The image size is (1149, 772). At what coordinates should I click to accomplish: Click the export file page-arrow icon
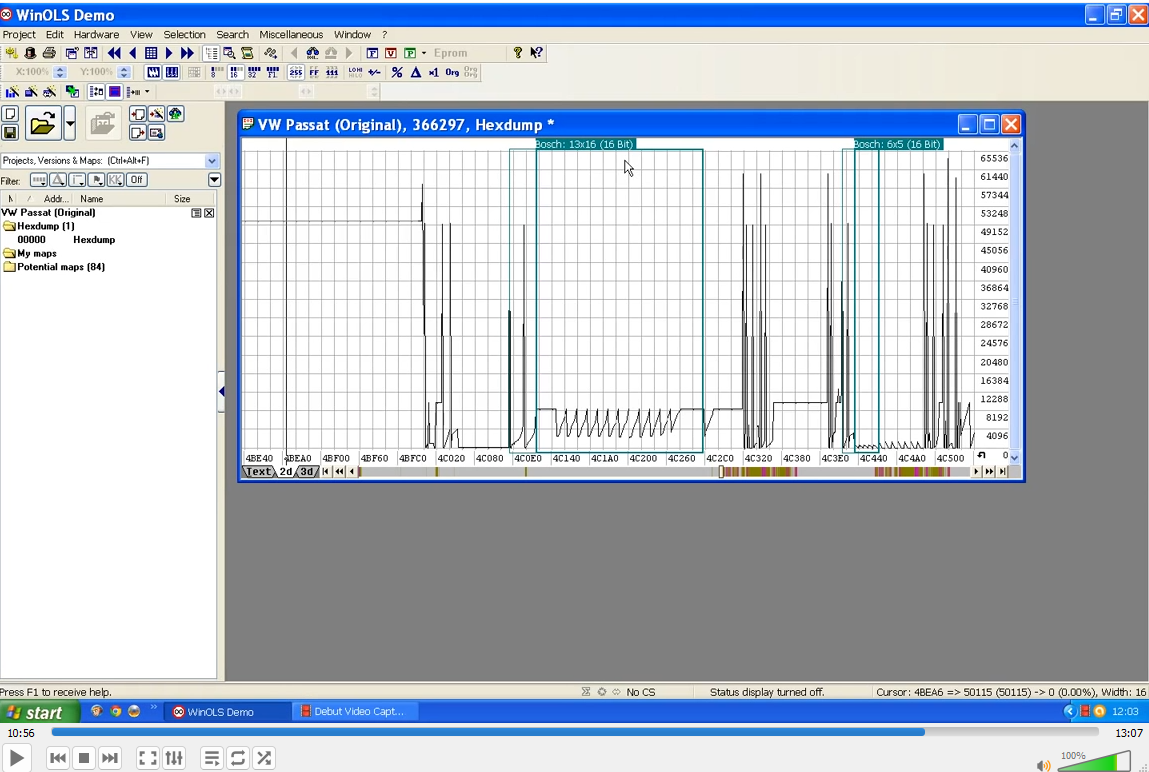138,133
